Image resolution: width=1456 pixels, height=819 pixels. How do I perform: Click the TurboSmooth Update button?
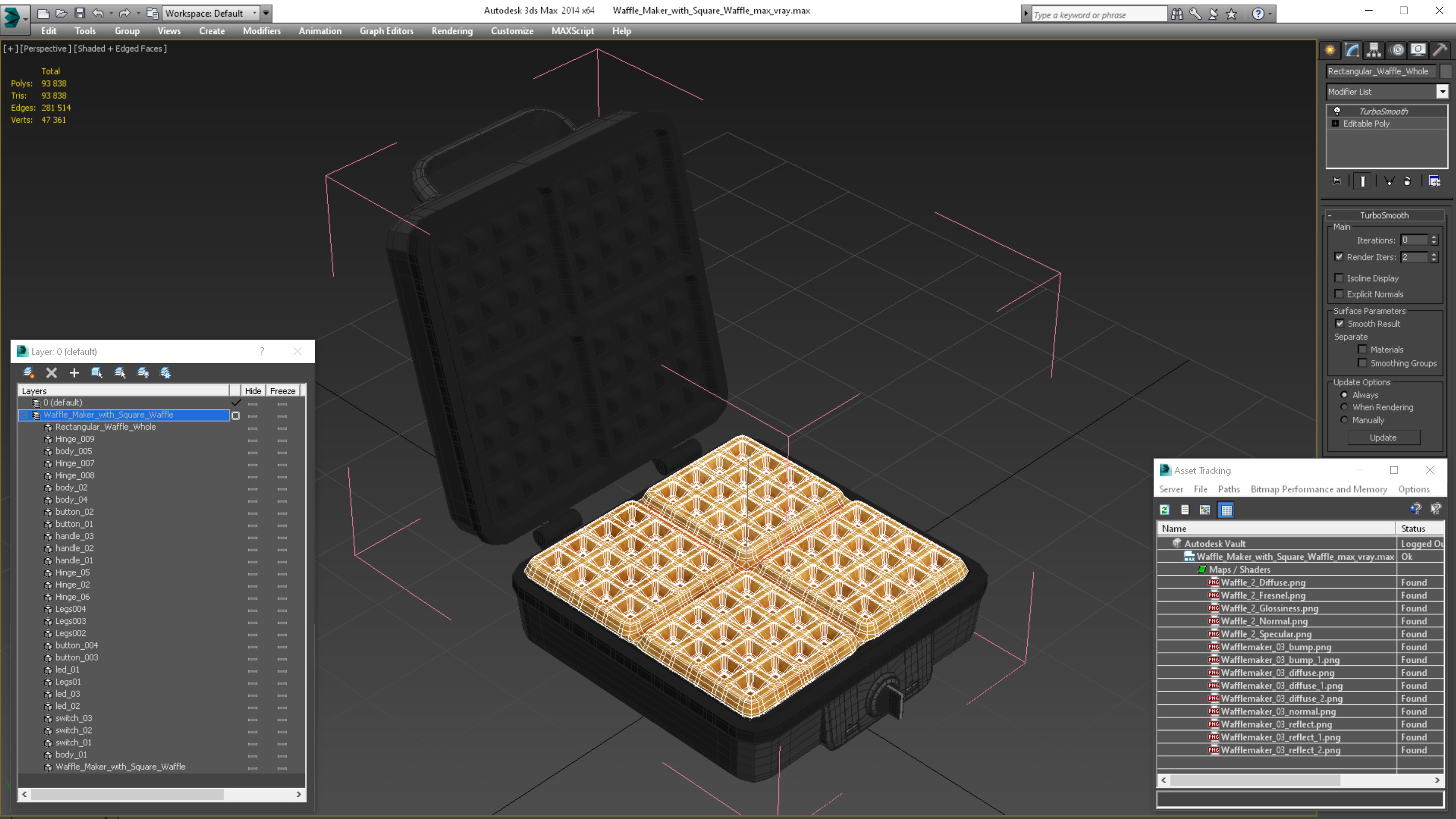point(1383,437)
